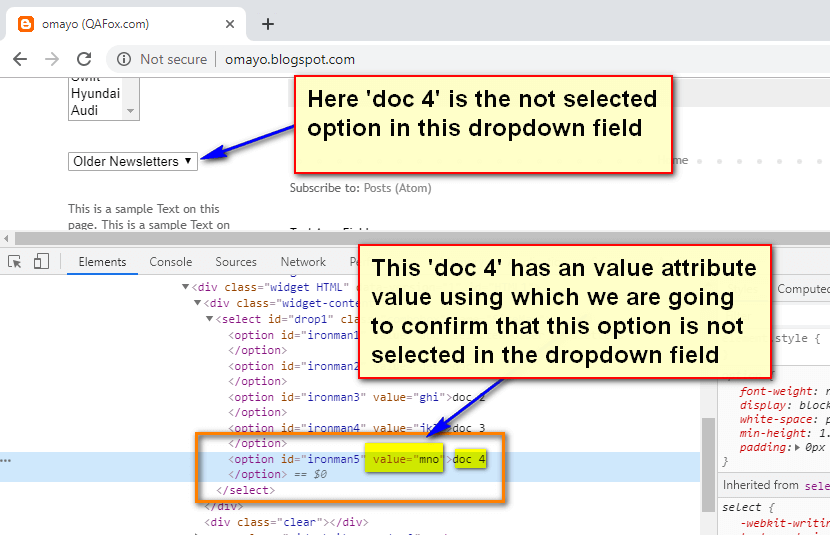Switch to the Console tab
This screenshot has width=830, height=535.
(x=170, y=262)
